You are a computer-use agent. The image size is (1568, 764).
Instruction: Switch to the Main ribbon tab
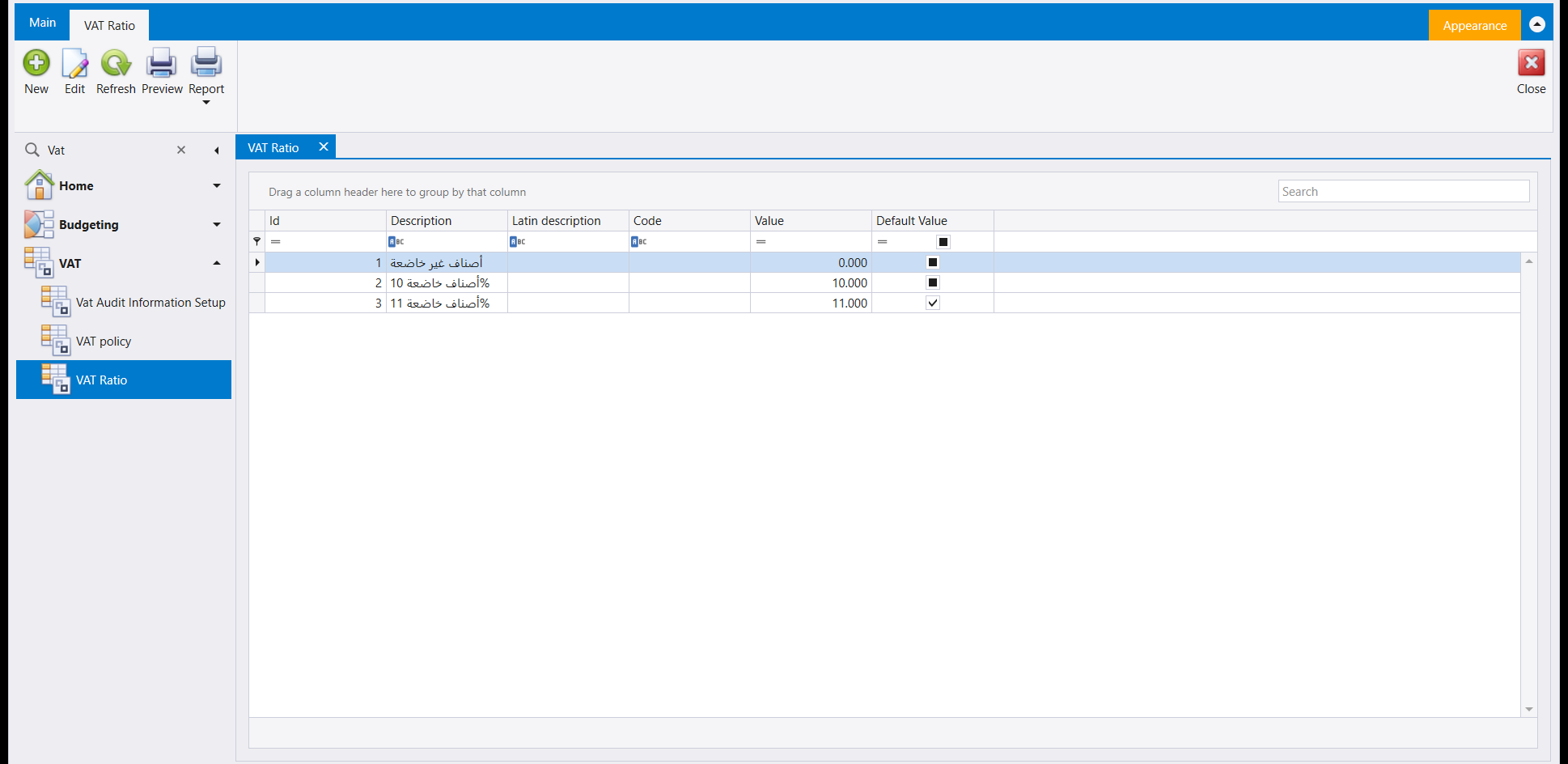[43, 23]
